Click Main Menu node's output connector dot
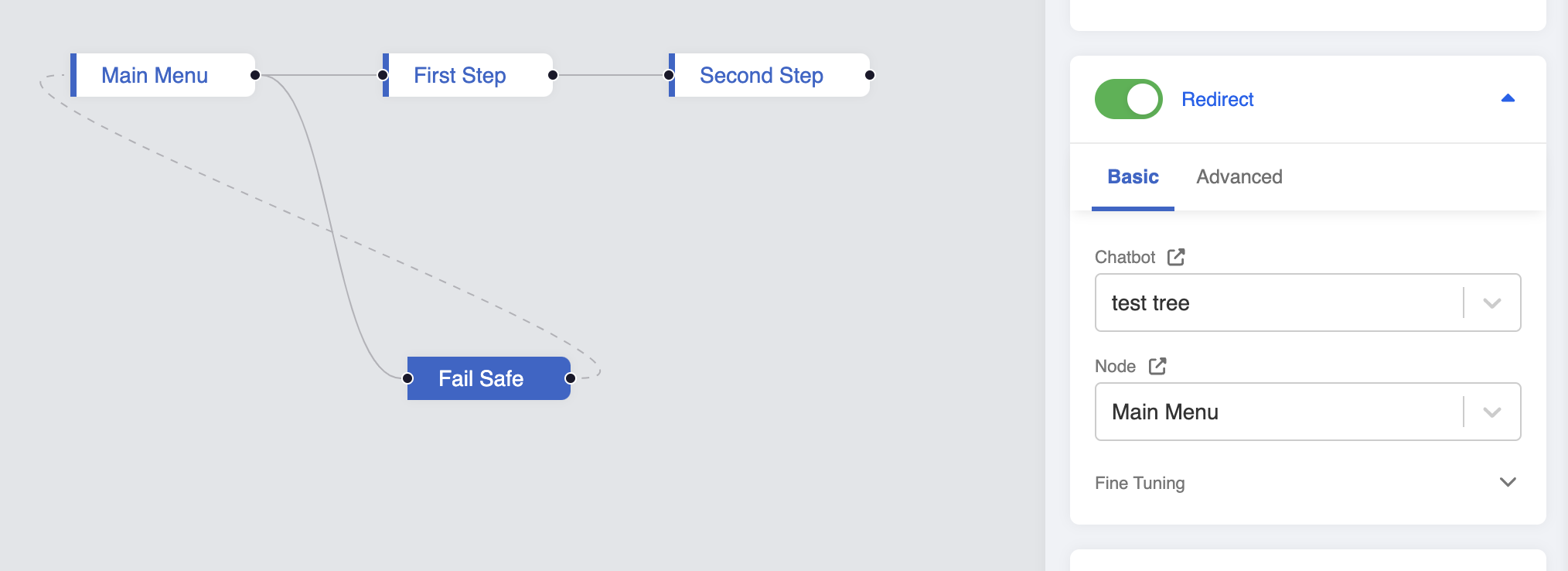This screenshot has height=571, width=1568. coord(255,75)
